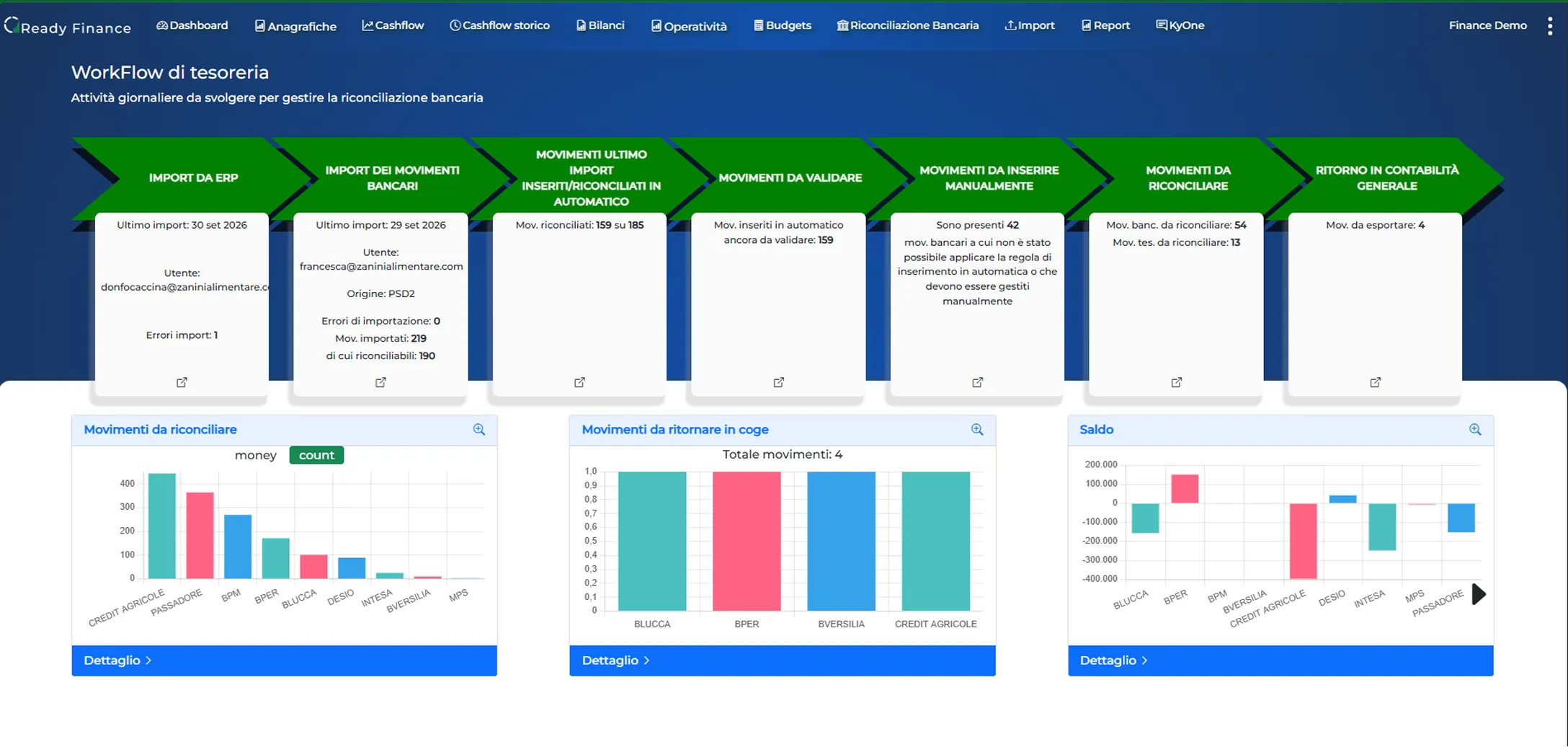Select the IMPORT DA ERP workflow step
Viewport: 1568px width, 747px height.
pyautogui.click(x=193, y=178)
